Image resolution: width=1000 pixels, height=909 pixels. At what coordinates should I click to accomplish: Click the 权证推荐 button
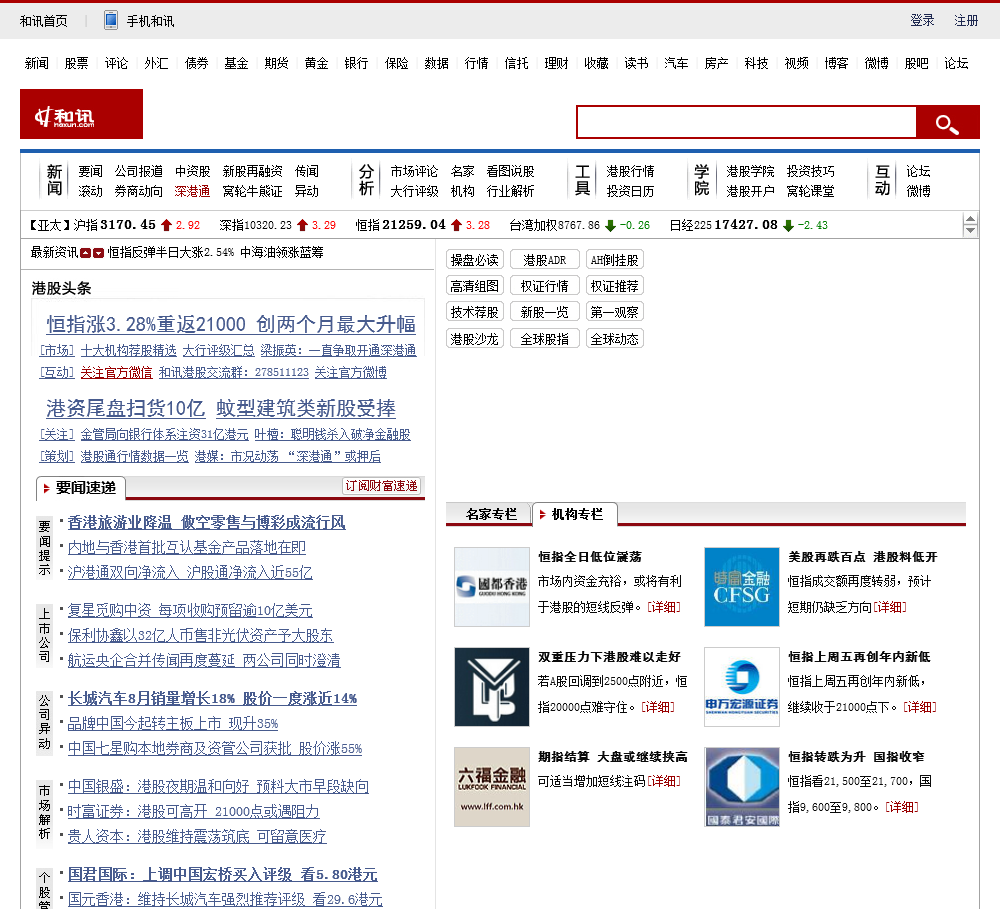(x=614, y=286)
